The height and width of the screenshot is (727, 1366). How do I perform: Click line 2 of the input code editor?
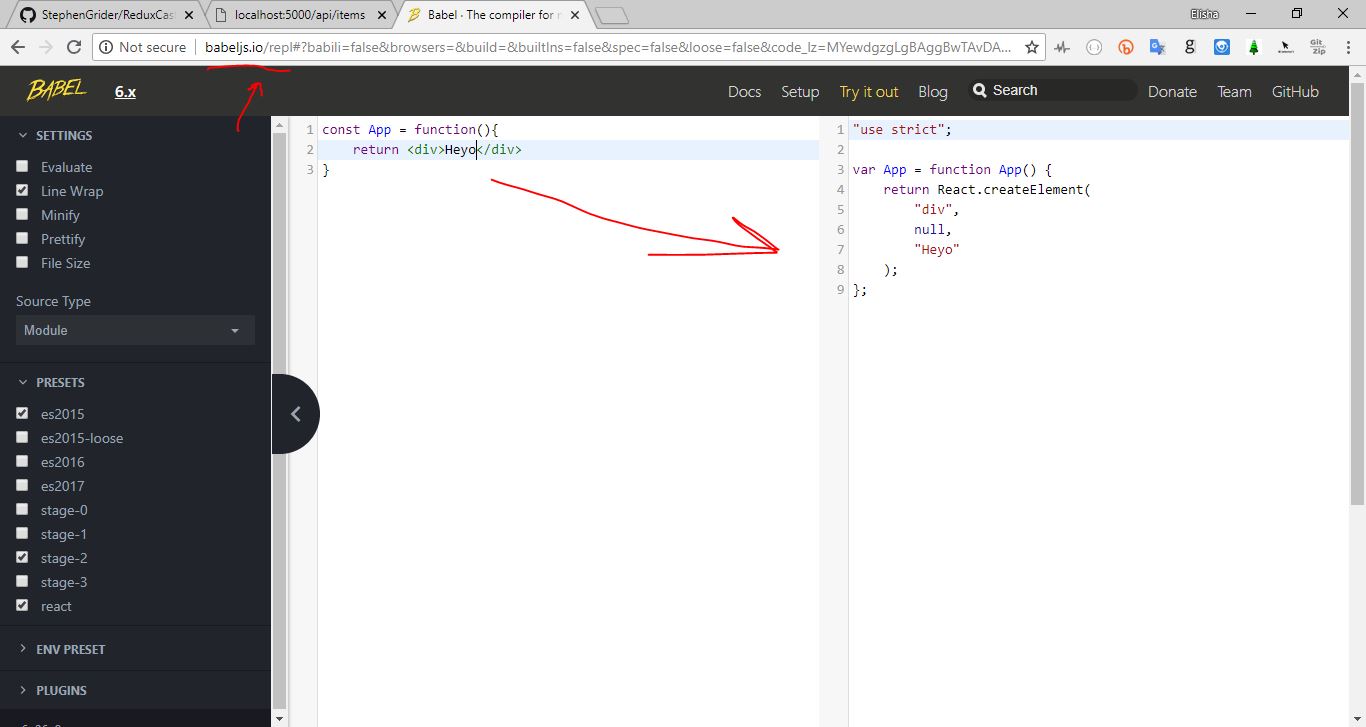568,150
